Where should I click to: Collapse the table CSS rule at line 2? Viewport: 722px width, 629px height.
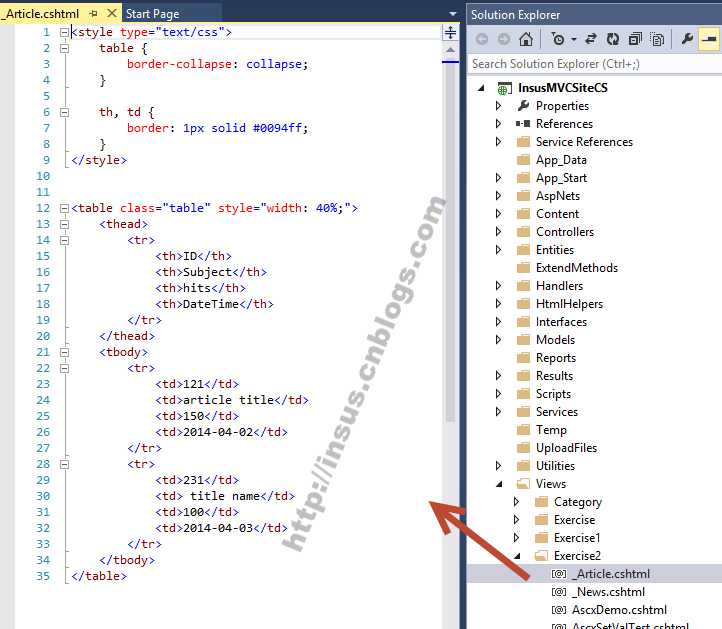(x=64, y=48)
